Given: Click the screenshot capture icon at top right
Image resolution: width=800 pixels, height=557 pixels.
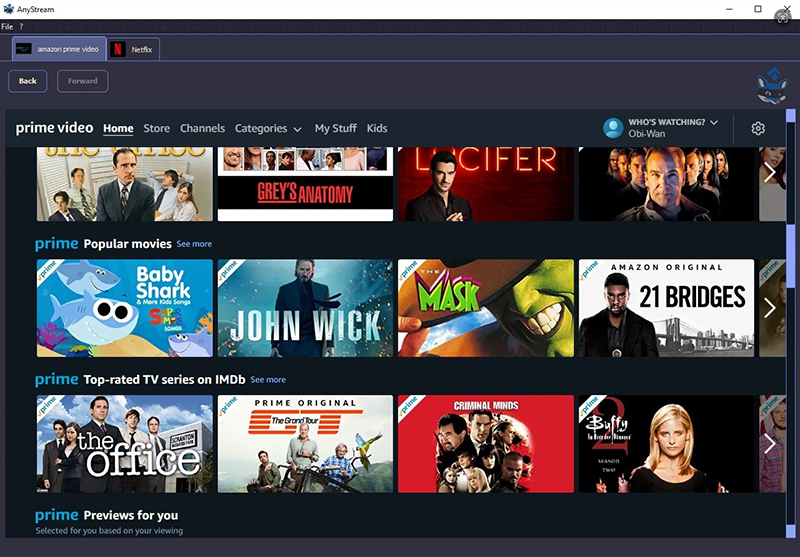Looking at the screenshot, I should pos(782,17).
